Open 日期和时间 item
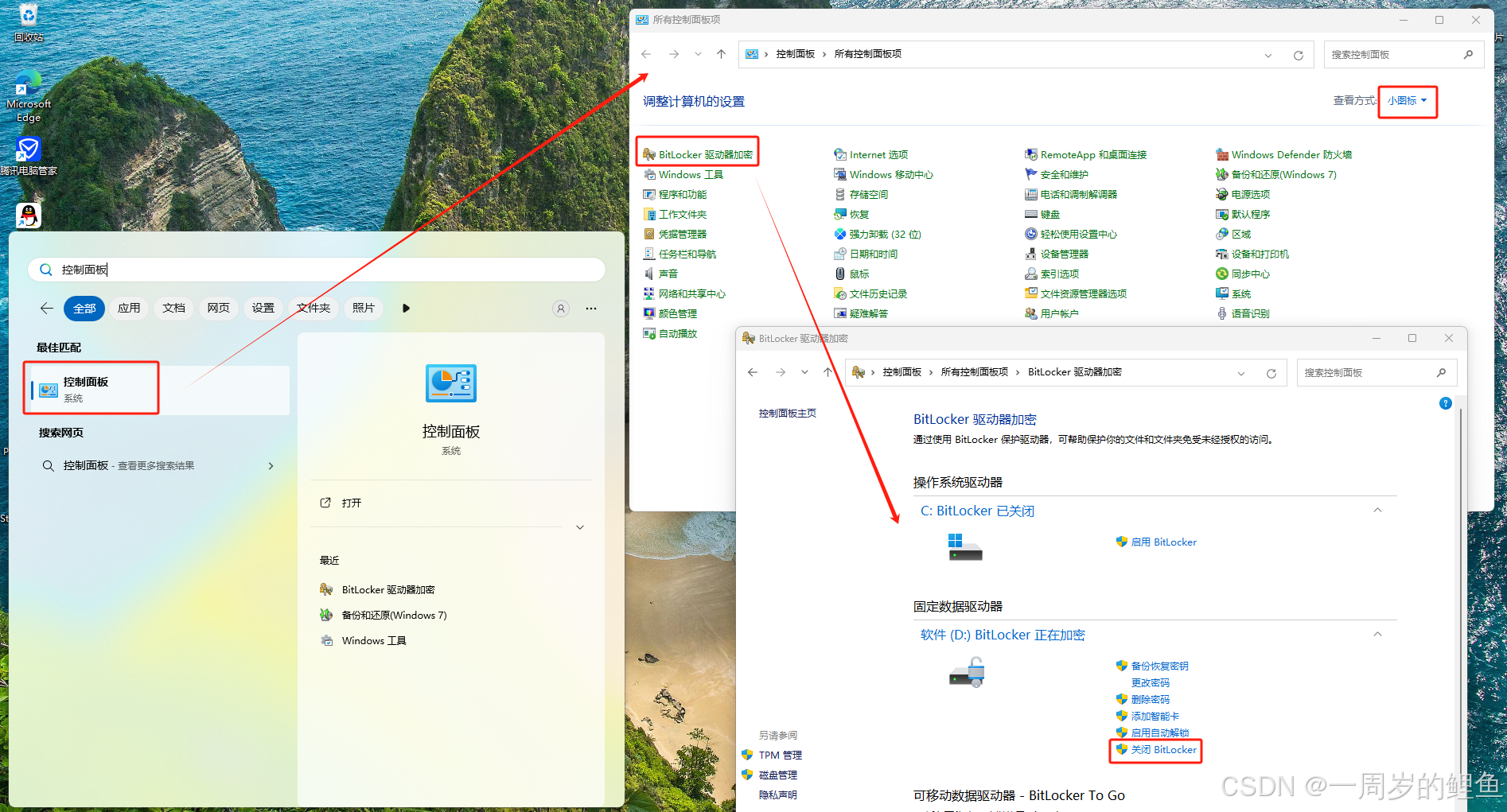 pyautogui.click(x=866, y=254)
